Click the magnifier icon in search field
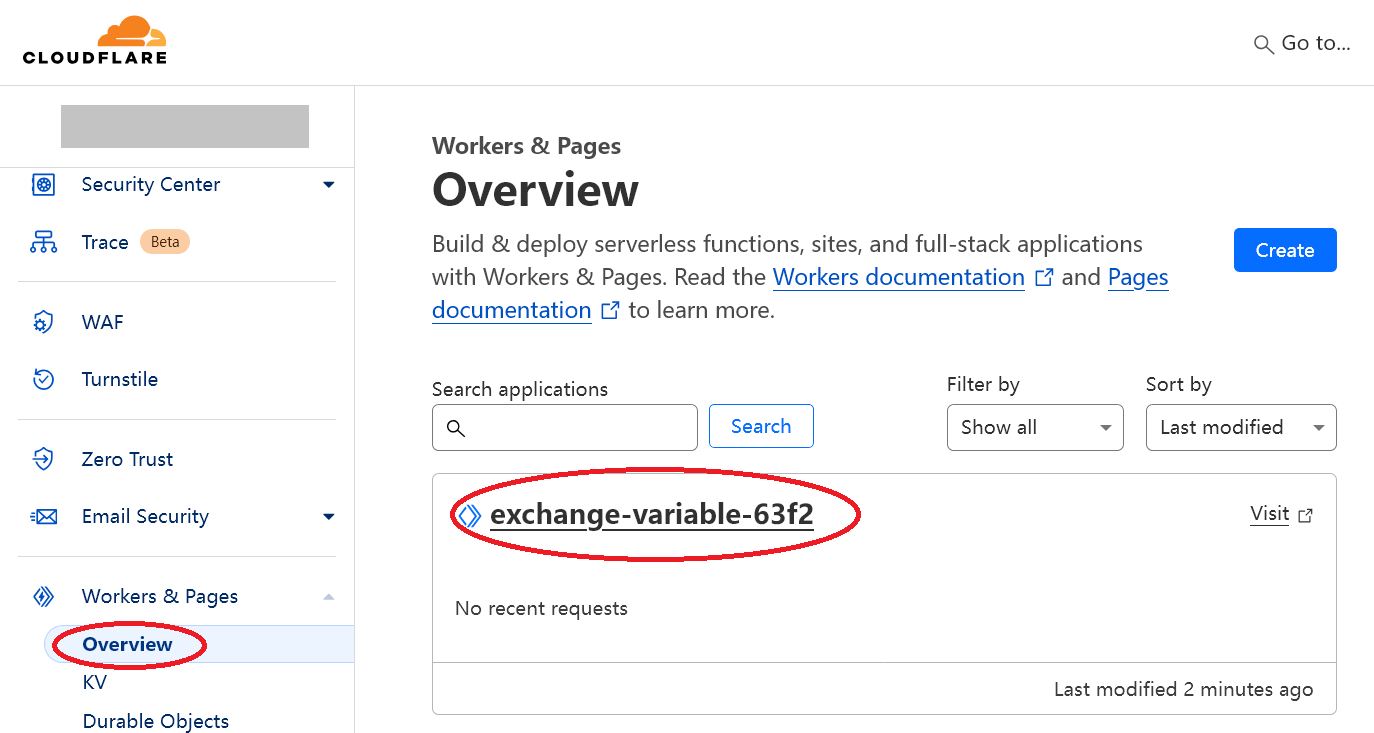Screen dimensions: 1374x733 pos(455,428)
